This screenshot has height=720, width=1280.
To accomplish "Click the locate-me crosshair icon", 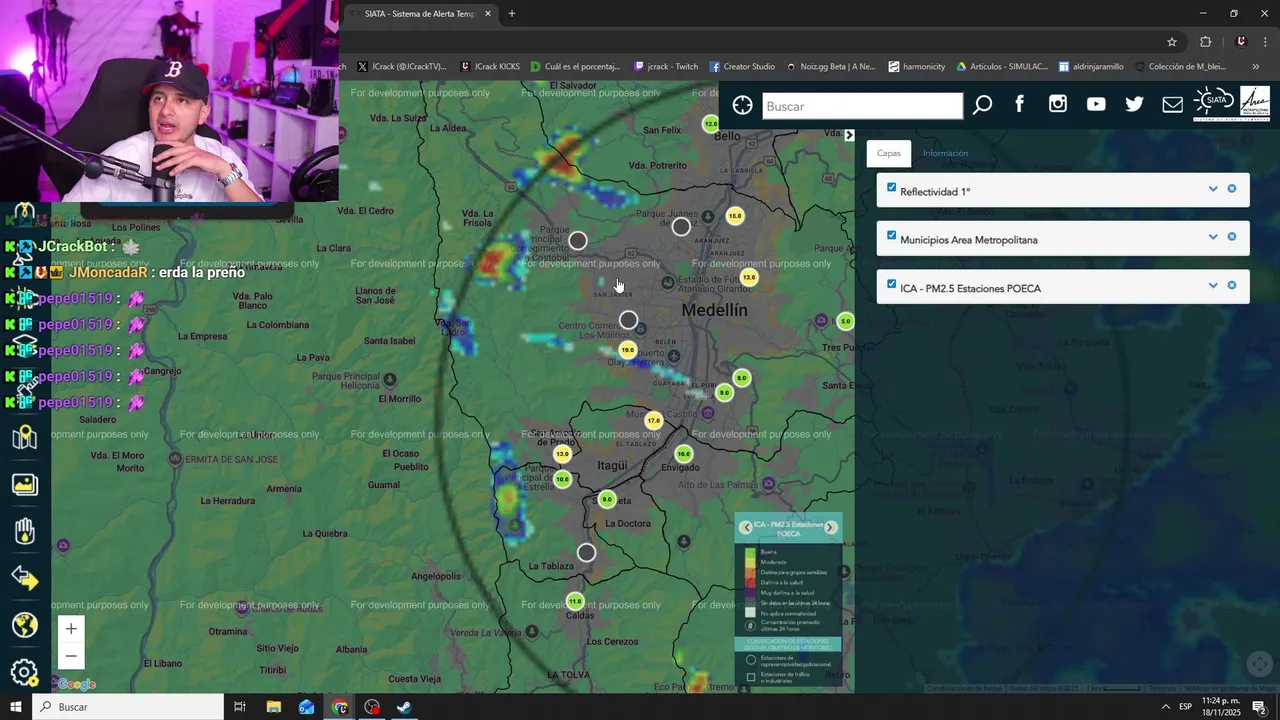I will pos(742,106).
